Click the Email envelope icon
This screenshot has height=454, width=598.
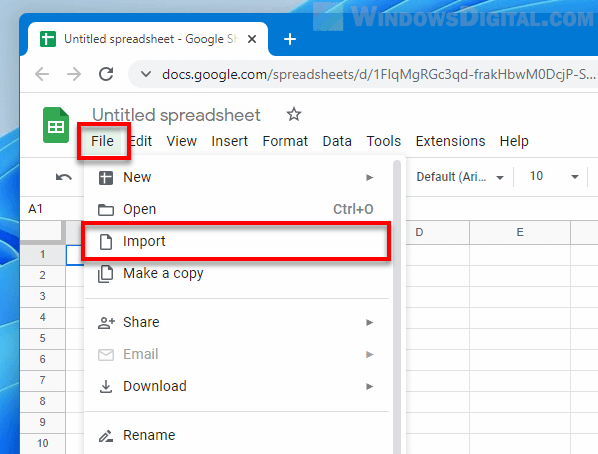coord(106,355)
